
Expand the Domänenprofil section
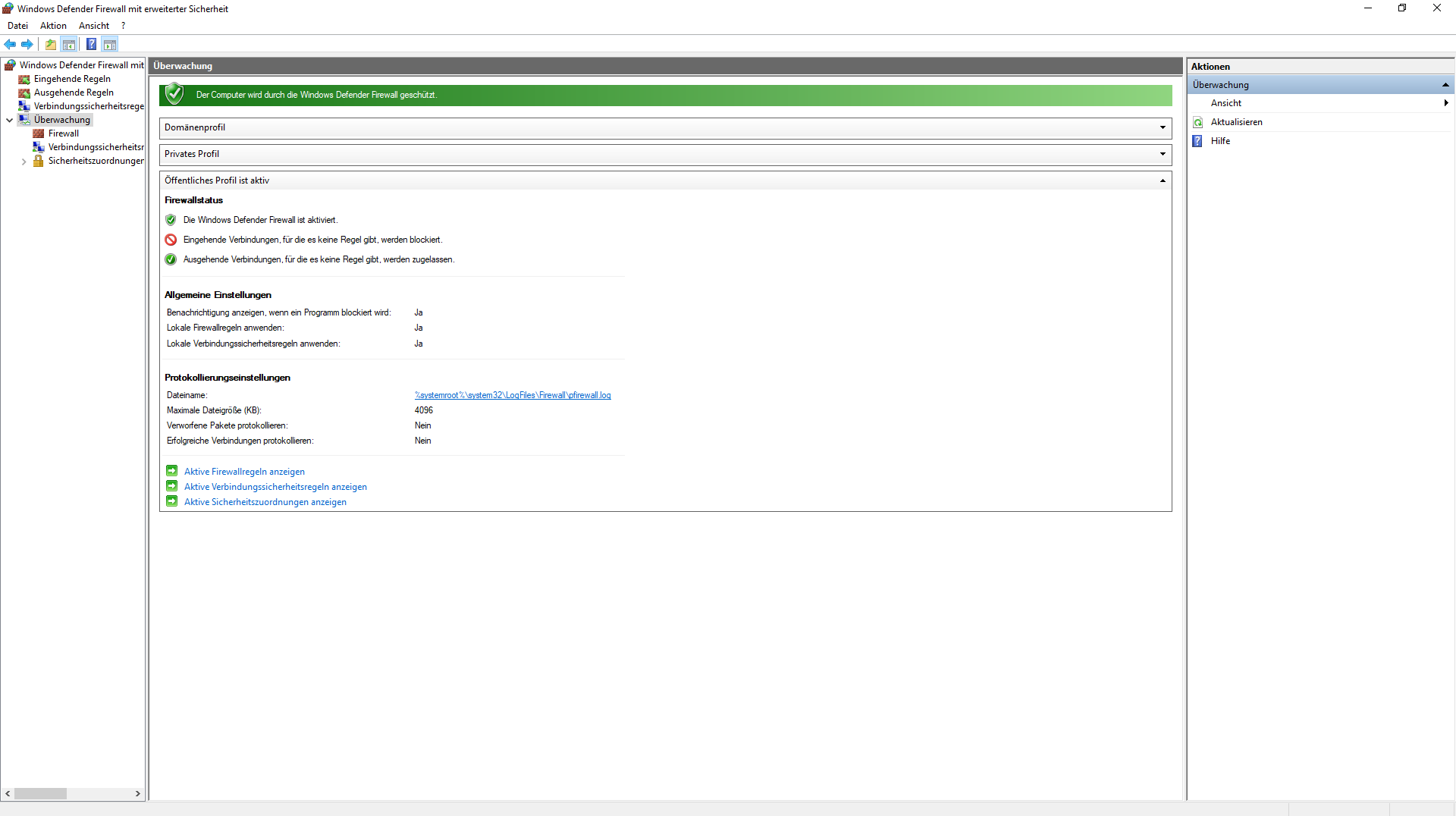tap(1163, 127)
